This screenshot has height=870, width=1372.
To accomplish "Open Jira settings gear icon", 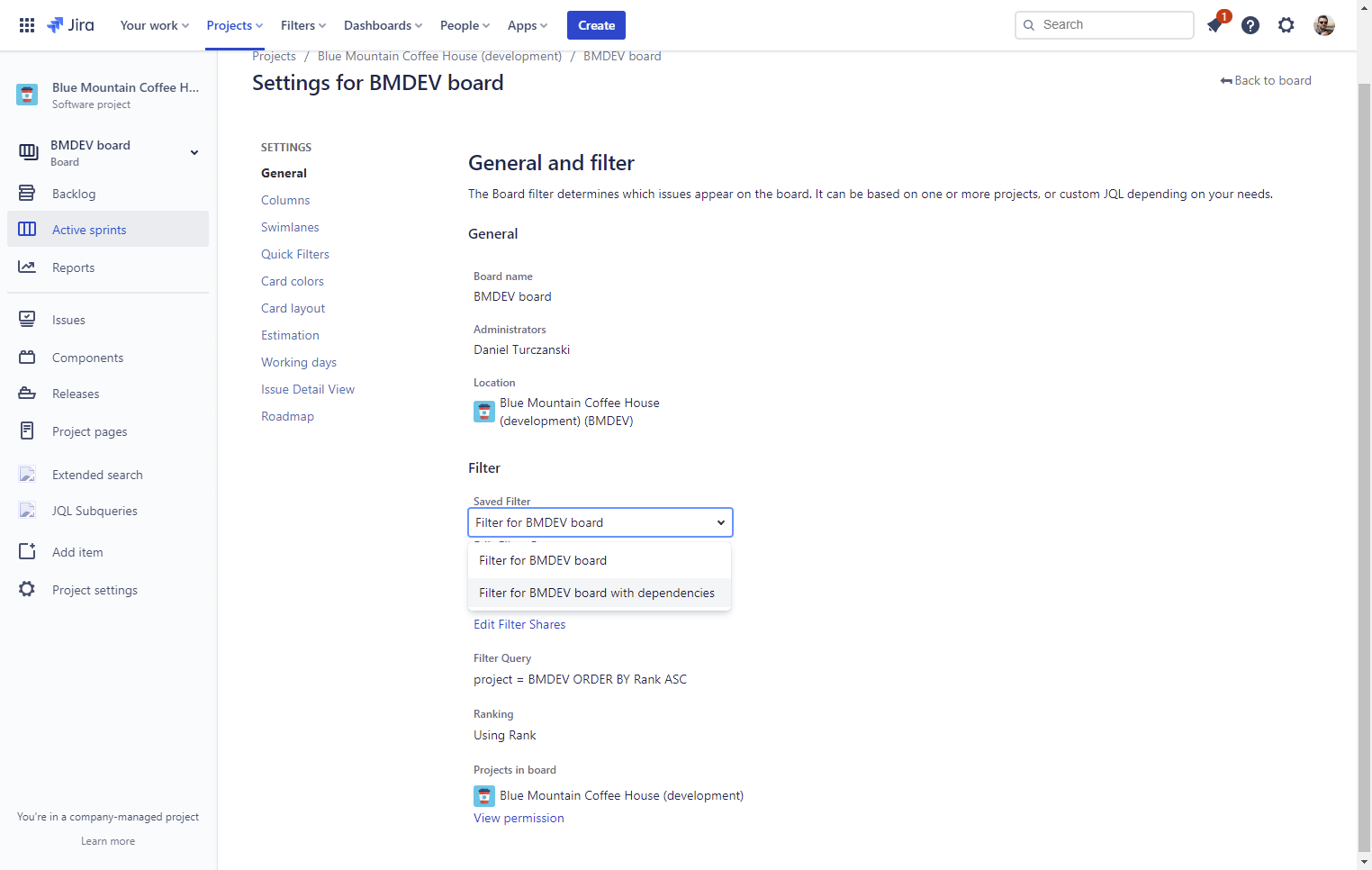I will 1286,25.
